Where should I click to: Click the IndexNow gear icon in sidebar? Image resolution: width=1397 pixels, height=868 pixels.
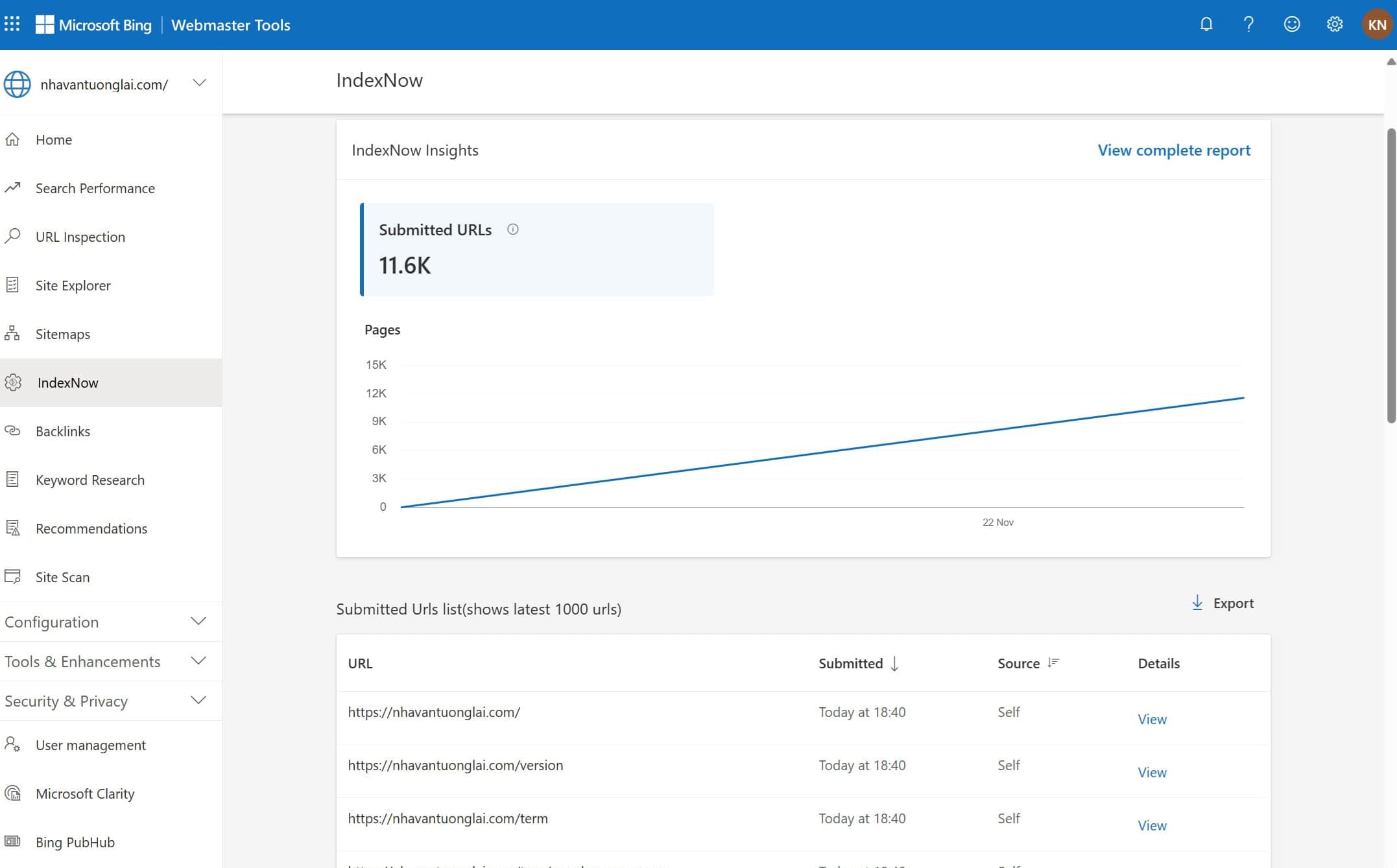click(13, 382)
